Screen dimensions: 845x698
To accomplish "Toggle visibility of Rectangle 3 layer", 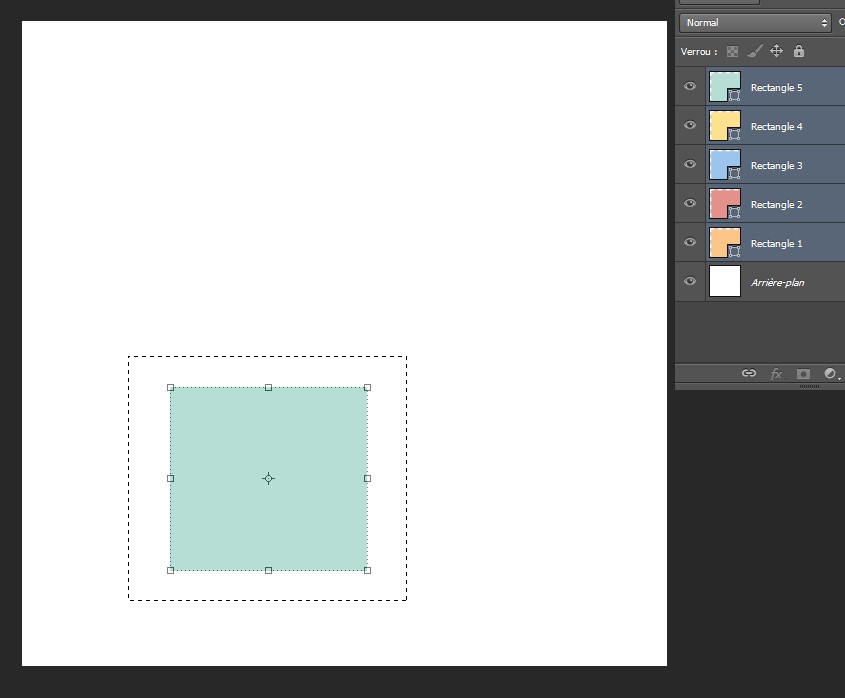I will 690,164.
